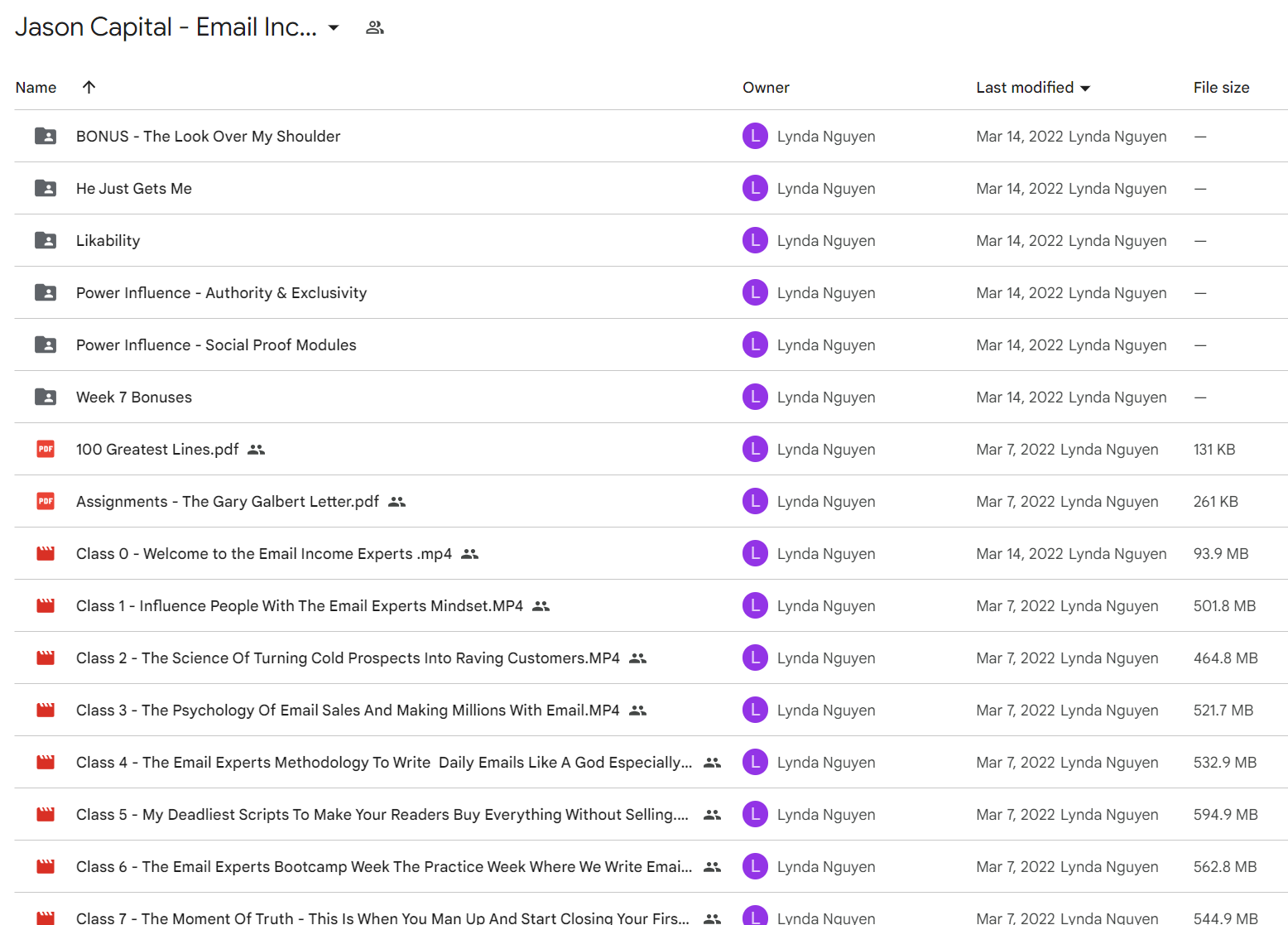Click the video icon for Class 1
The width and height of the screenshot is (1288, 925).
coord(46,605)
